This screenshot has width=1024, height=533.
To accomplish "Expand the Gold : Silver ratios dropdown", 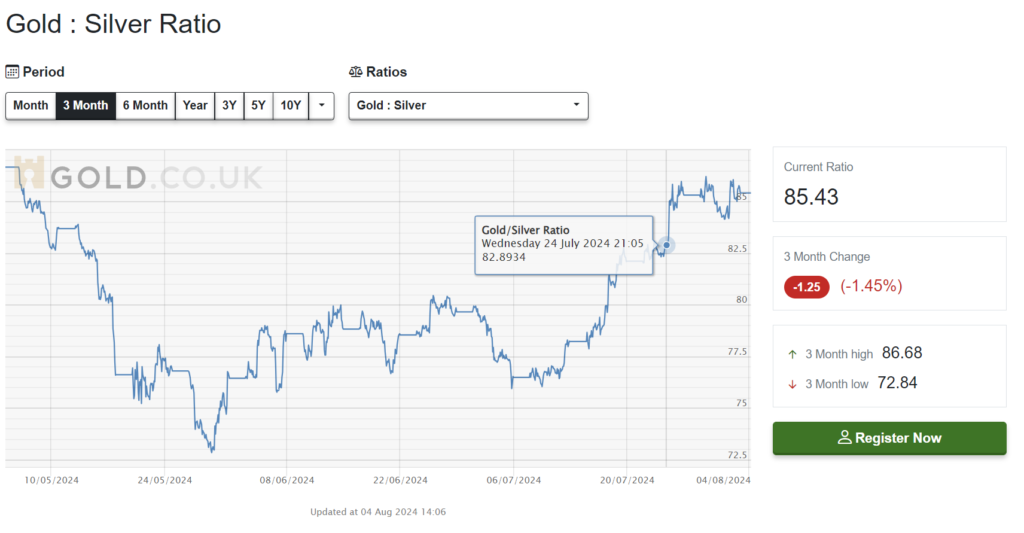I will pos(468,105).
